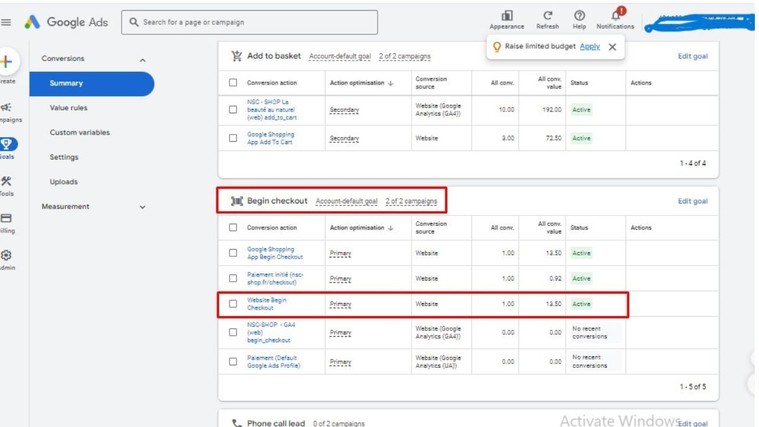Check the Paiement initié row
The height and width of the screenshot is (427, 759).
click(233, 278)
